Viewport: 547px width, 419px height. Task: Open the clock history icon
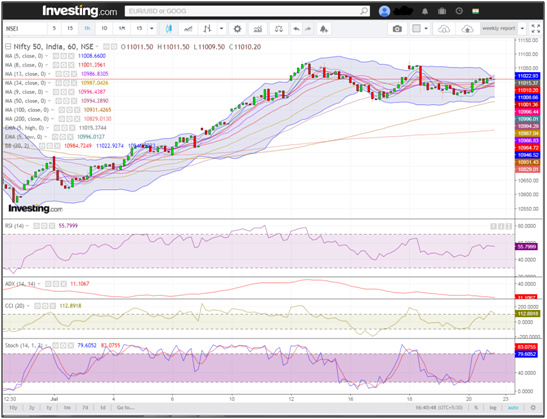(x=459, y=11)
